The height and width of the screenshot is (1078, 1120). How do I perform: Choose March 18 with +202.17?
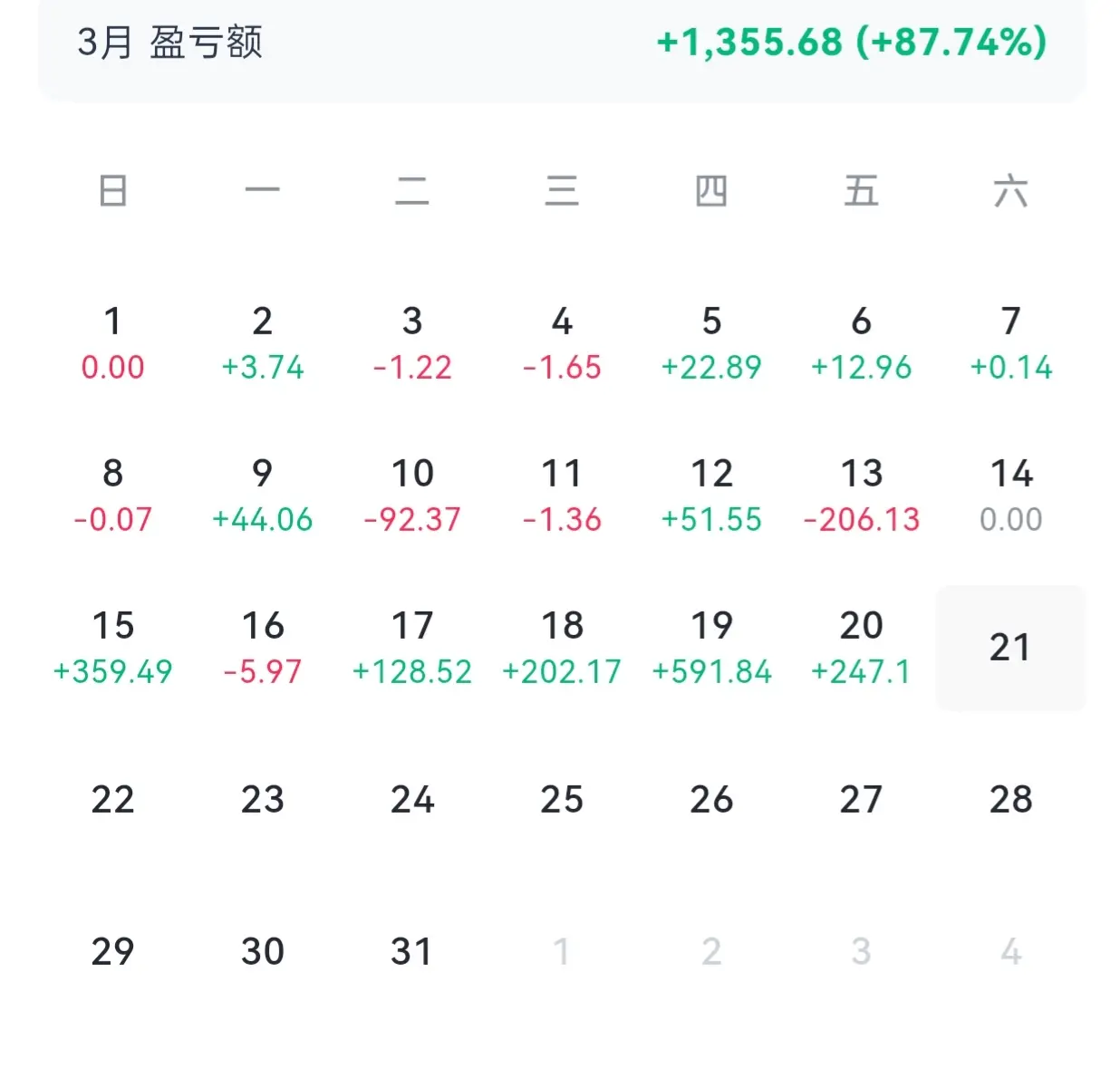562,647
